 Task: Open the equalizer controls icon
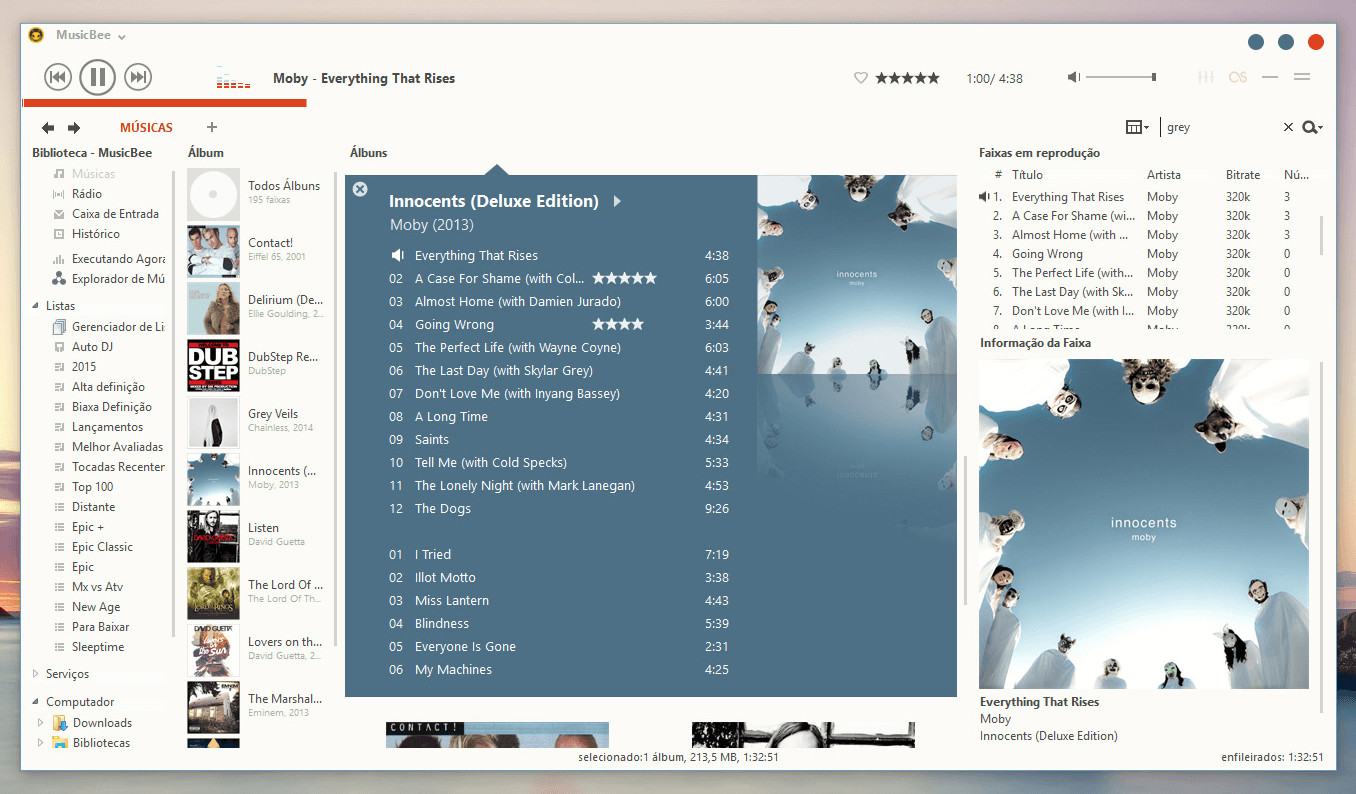click(1206, 78)
